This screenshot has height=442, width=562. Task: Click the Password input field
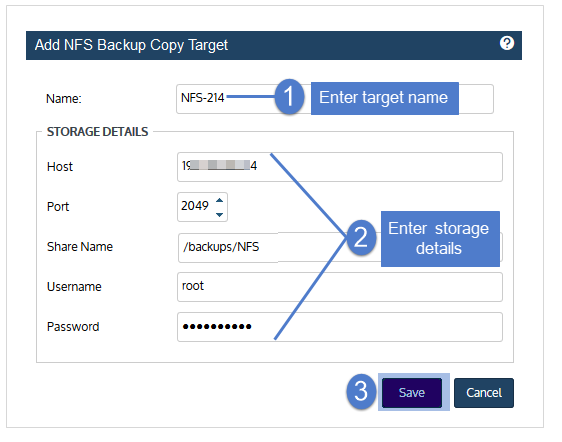340,327
